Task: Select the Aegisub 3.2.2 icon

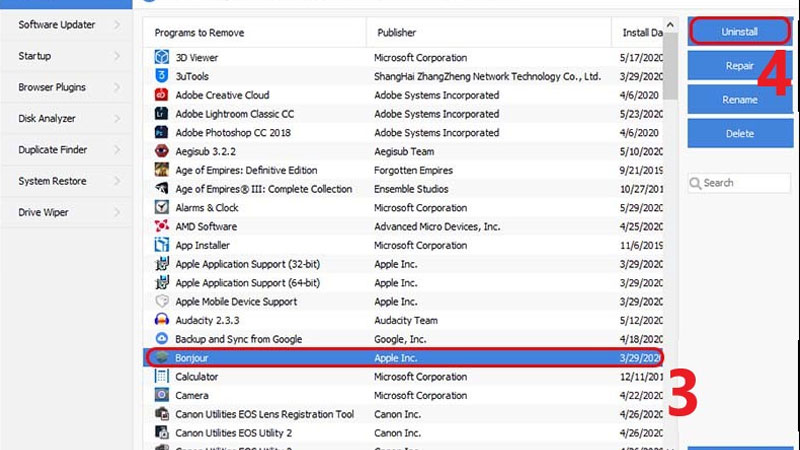Action: pyautogui.click(x=161, y=151)
